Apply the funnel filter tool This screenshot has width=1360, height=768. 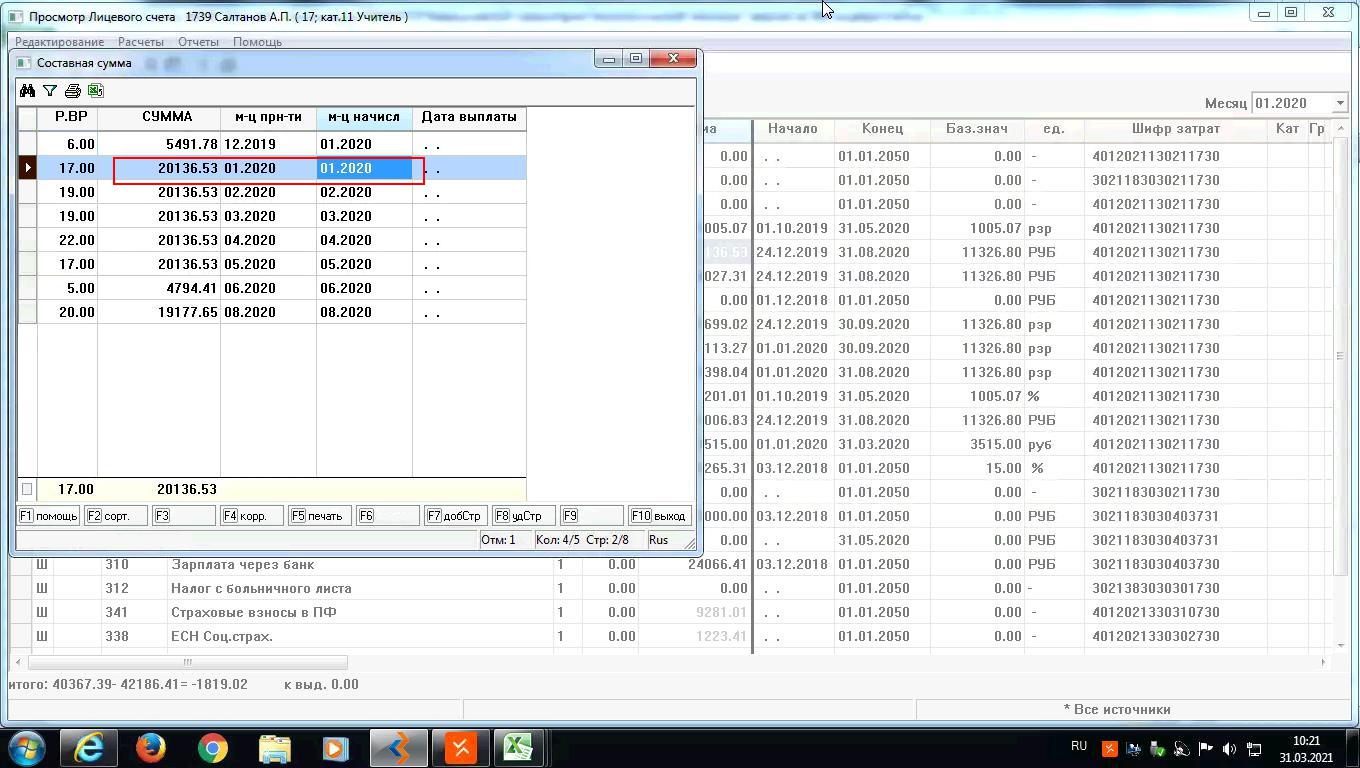coord(50,91)
